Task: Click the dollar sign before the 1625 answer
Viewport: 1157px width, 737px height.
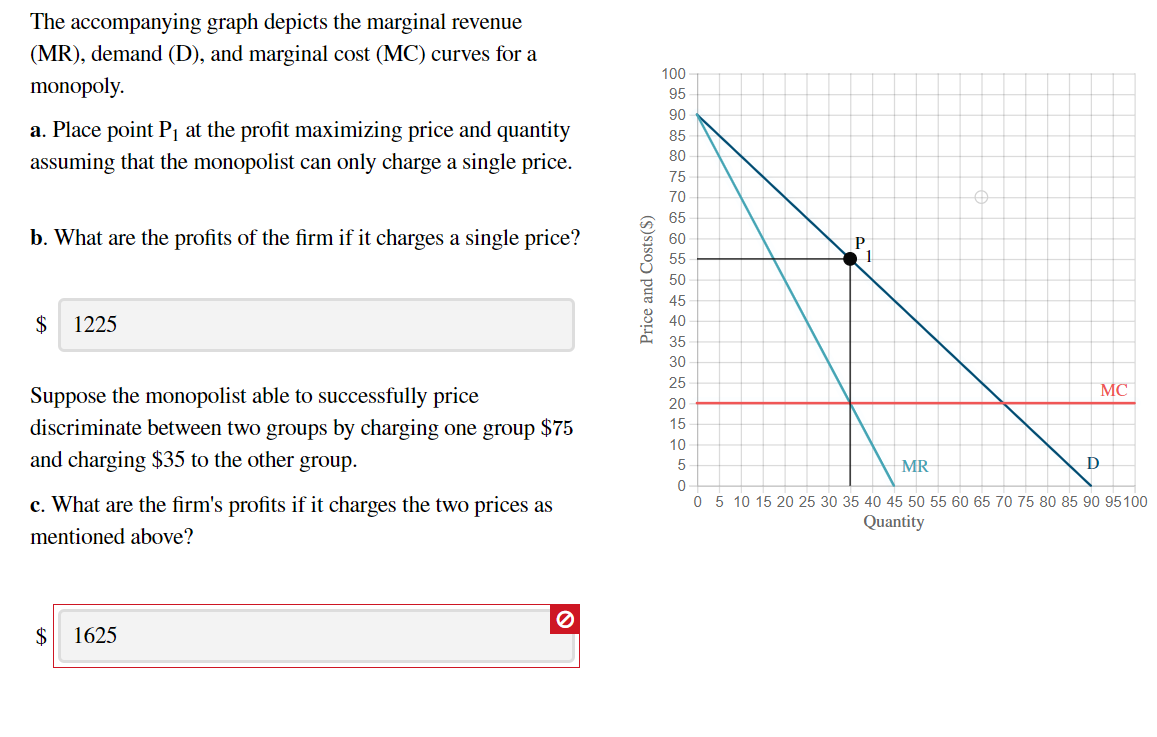Action: click(x=40, y=635)
